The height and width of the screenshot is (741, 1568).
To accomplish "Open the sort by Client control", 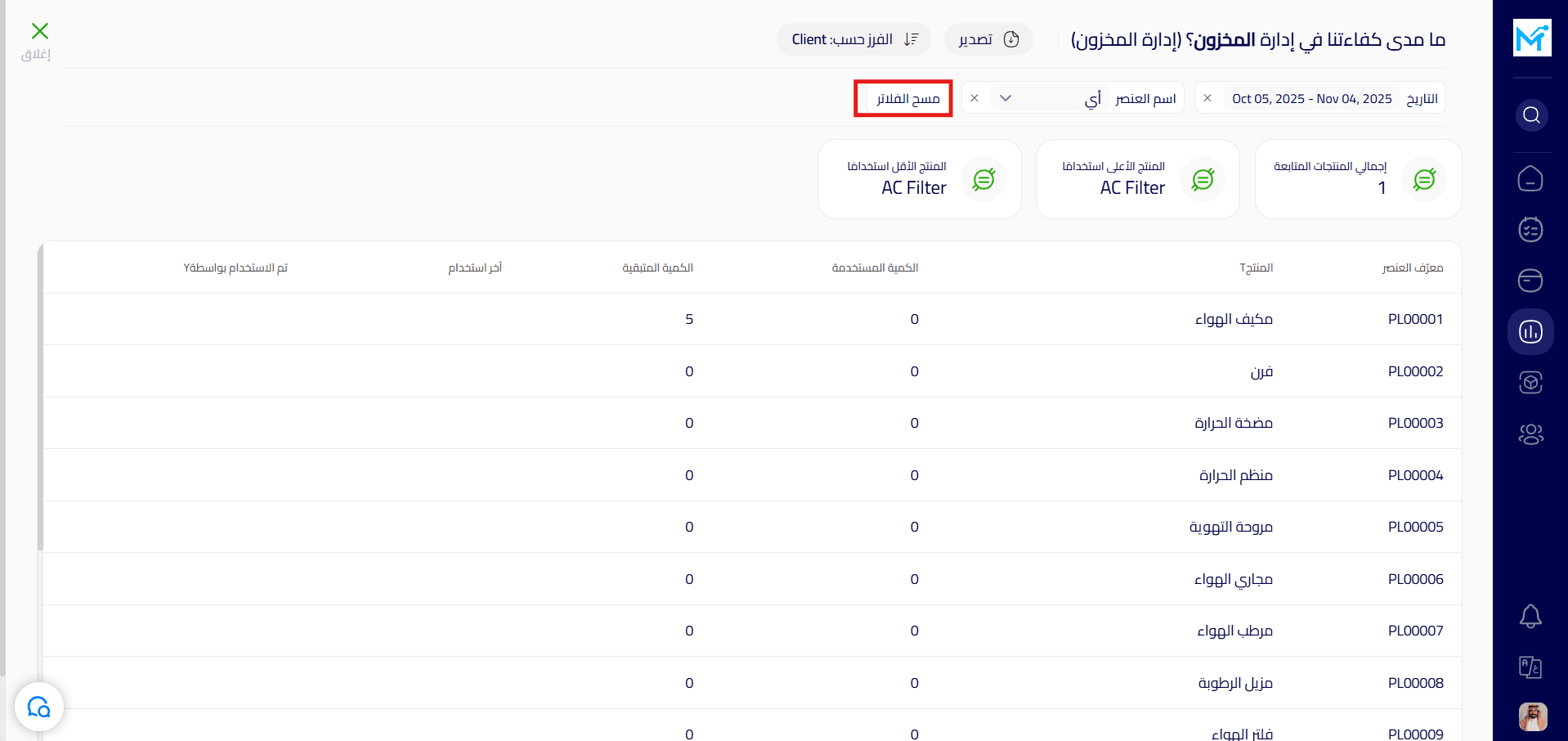I will [x=854, y=39].
